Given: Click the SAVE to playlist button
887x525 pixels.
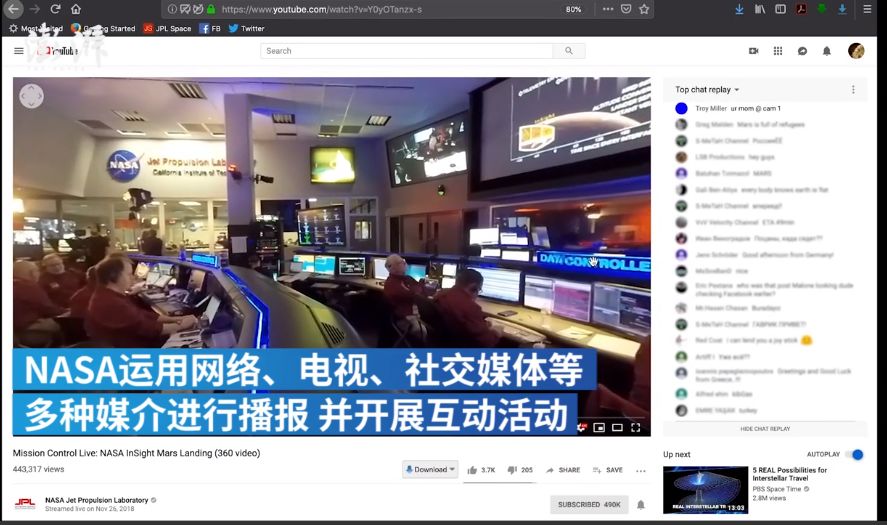Looking at the screenshot, I should click(608, 470).
